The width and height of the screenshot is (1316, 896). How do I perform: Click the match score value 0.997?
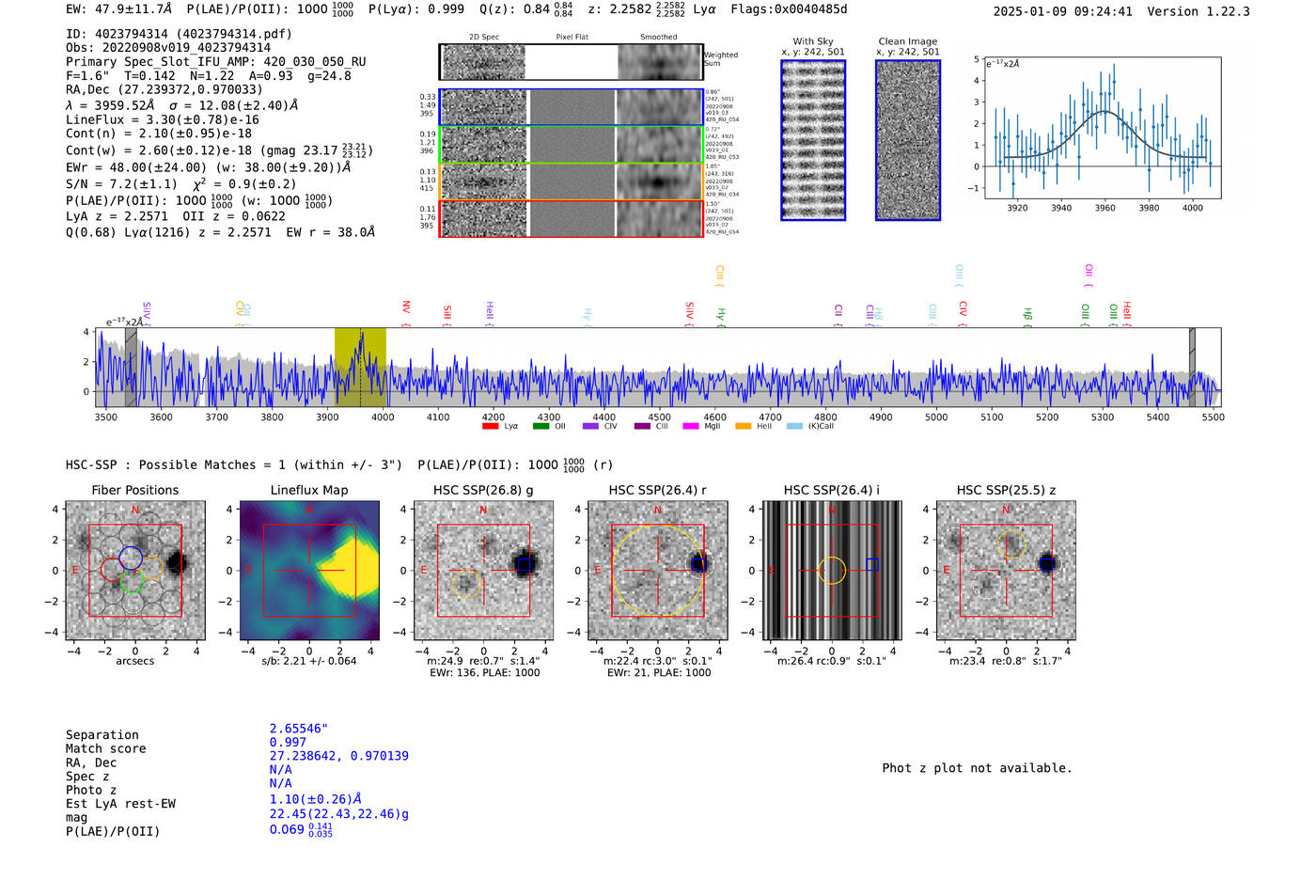289,742
